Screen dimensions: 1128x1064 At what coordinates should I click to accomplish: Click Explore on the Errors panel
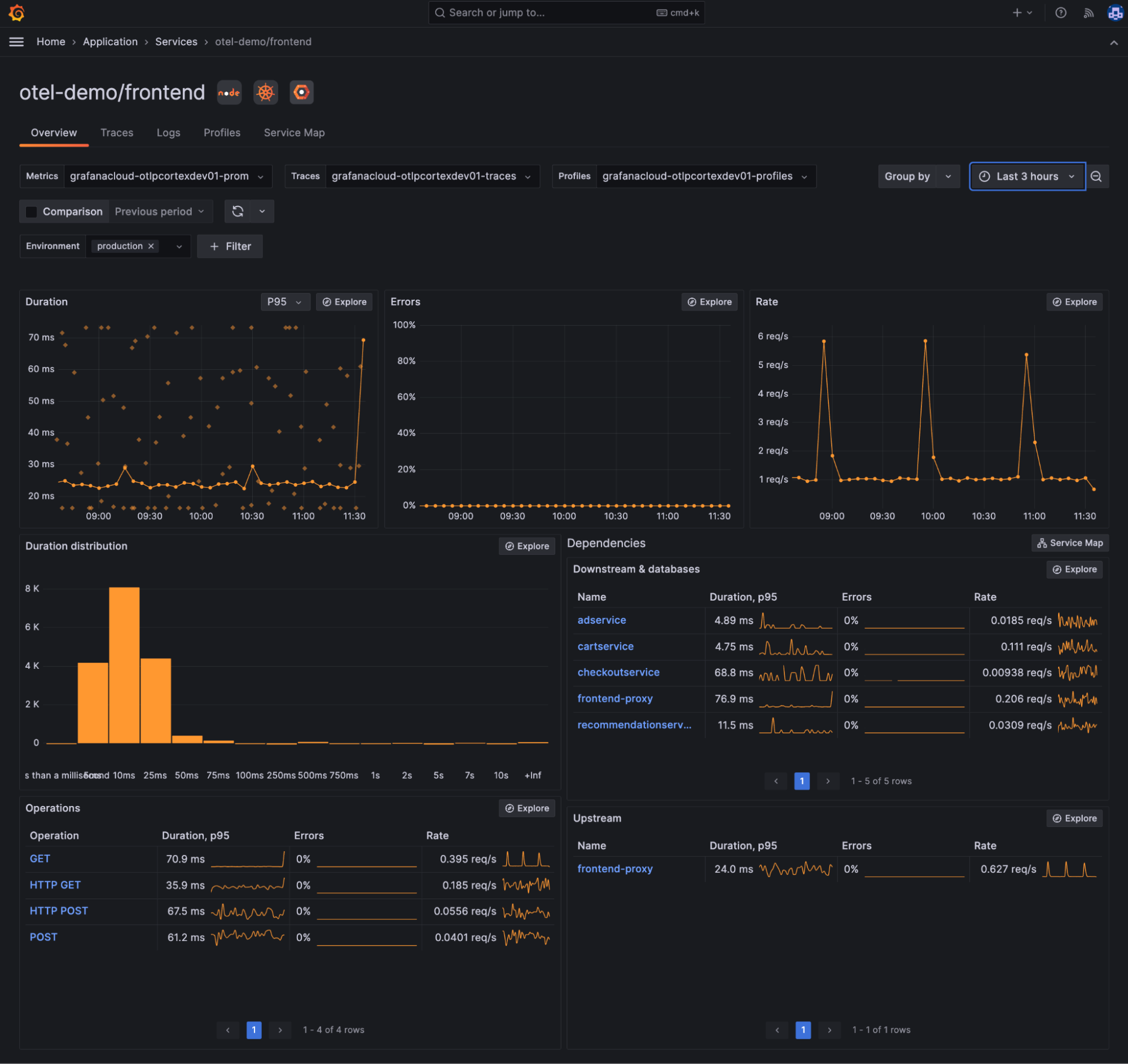[x=709, y=301]
